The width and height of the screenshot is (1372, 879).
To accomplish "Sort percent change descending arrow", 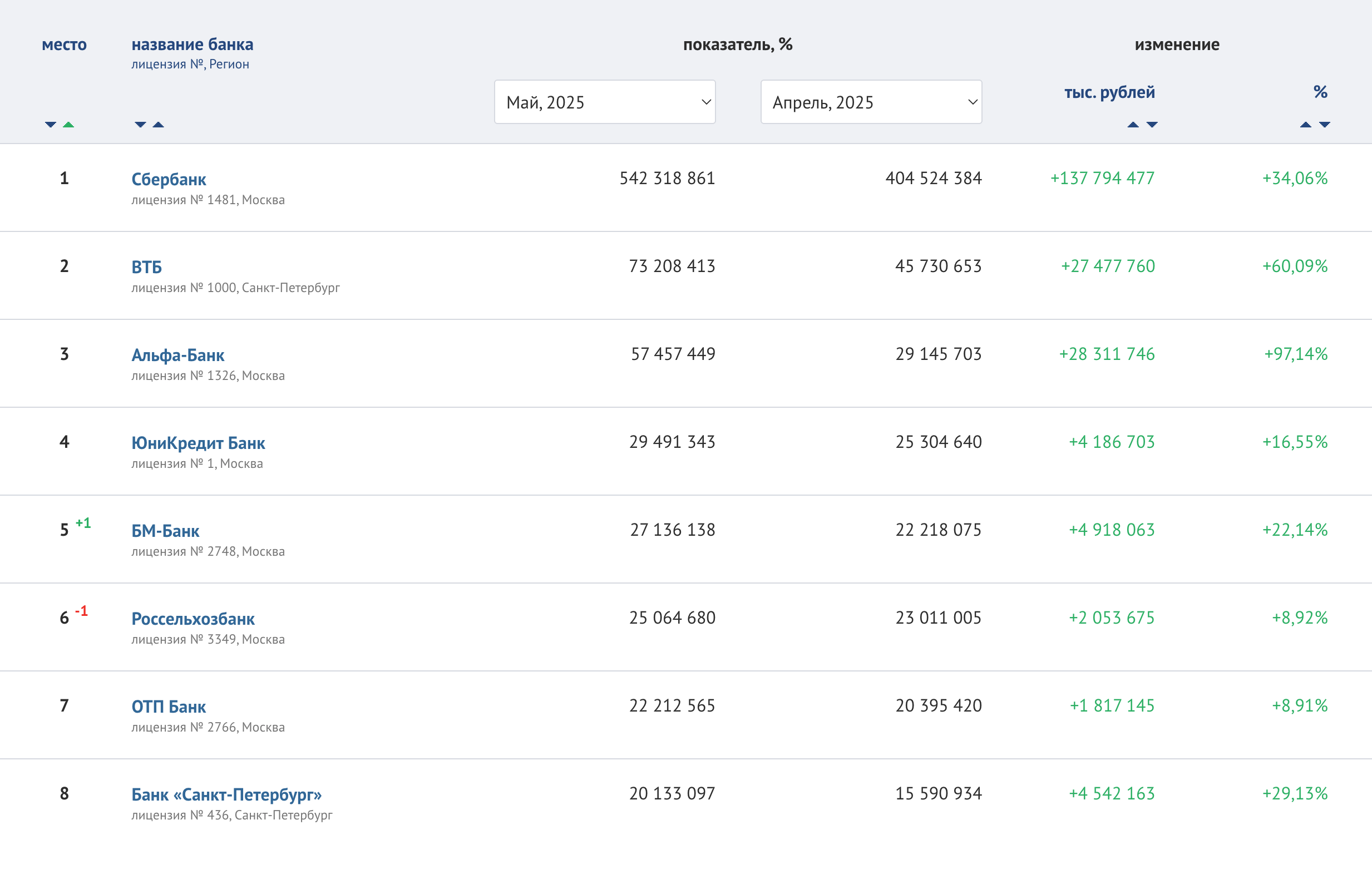I will [1325, 125].
